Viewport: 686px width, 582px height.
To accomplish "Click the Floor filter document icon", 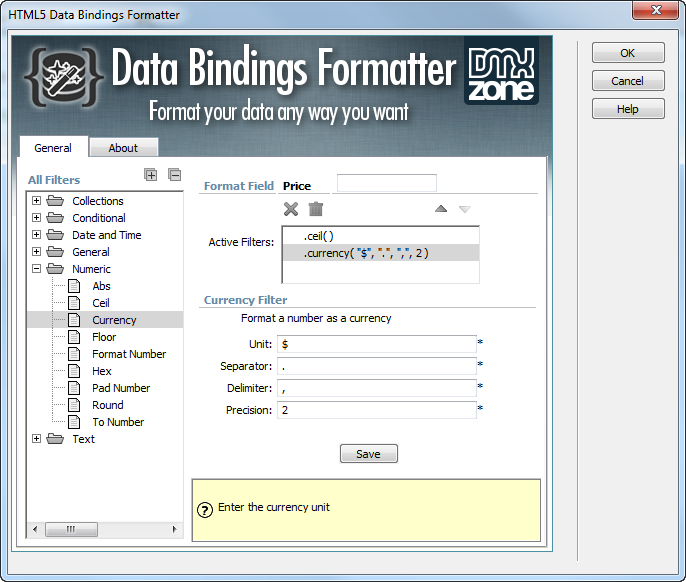I will pos(74,337).
